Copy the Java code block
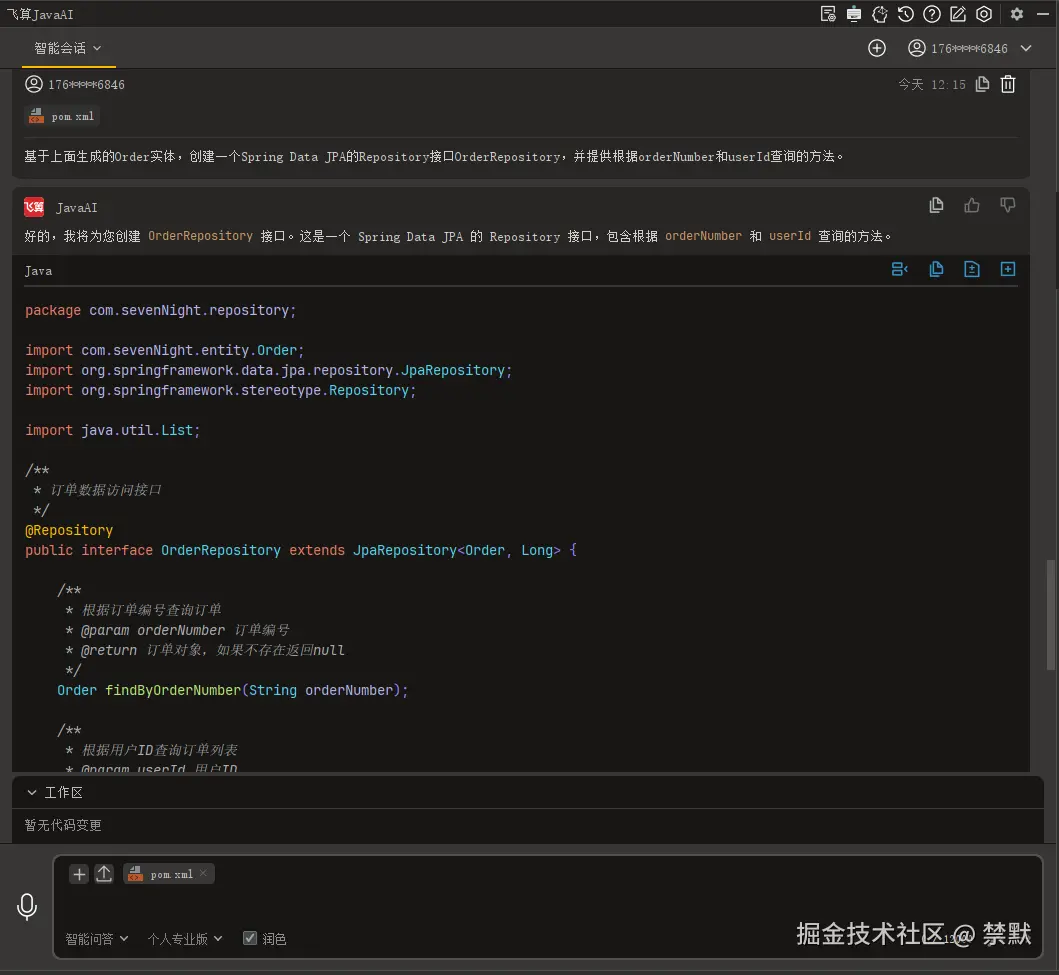Screen dimensions: 1059x975 936,269
